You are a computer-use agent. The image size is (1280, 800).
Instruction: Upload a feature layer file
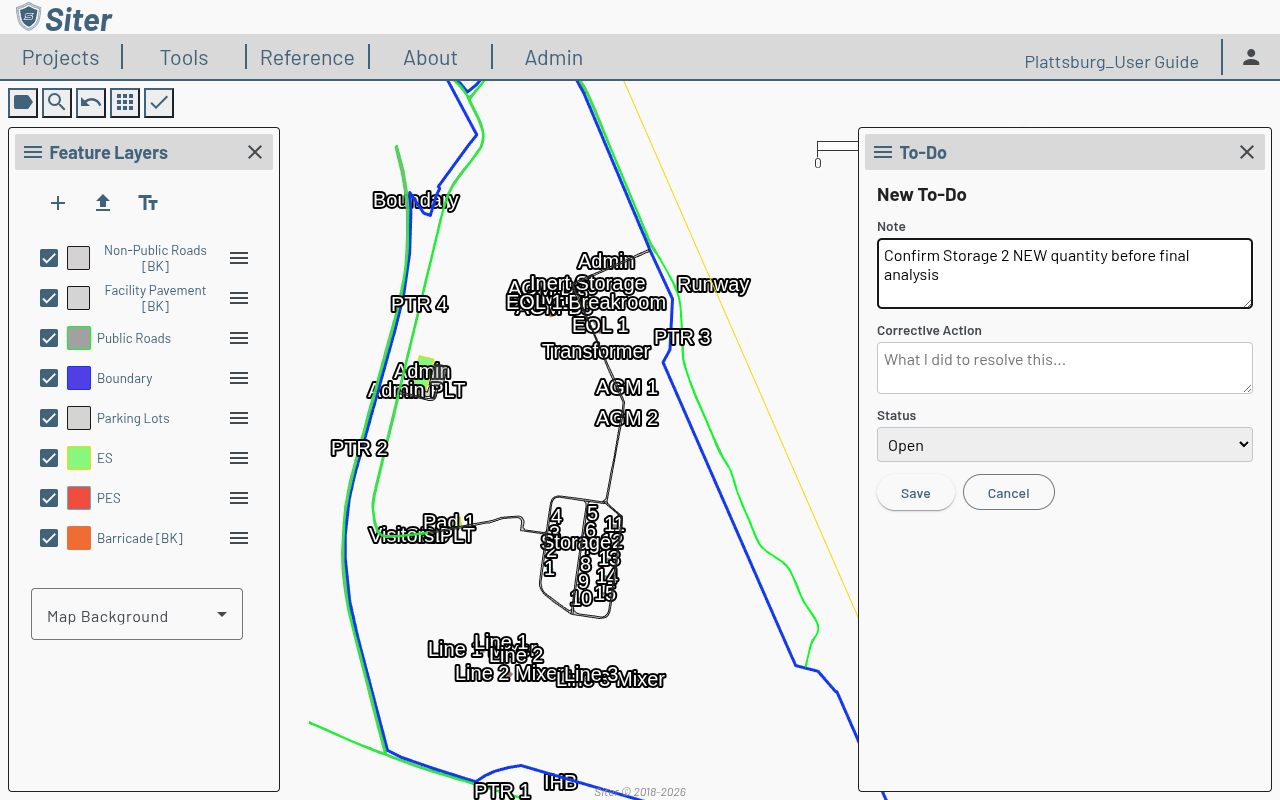103,203
